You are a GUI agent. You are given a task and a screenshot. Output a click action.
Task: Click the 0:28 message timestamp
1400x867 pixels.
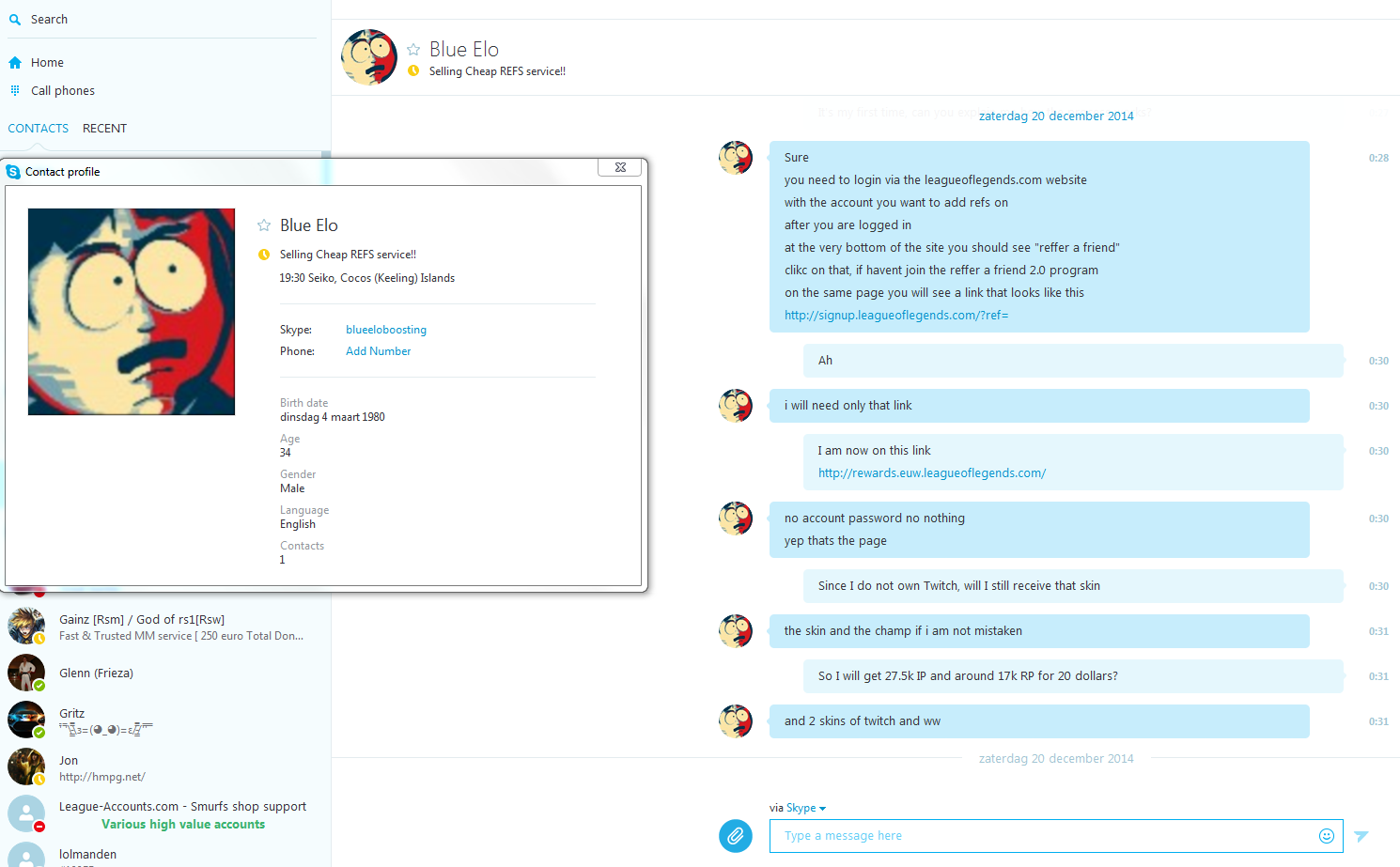coord(1378,158)
